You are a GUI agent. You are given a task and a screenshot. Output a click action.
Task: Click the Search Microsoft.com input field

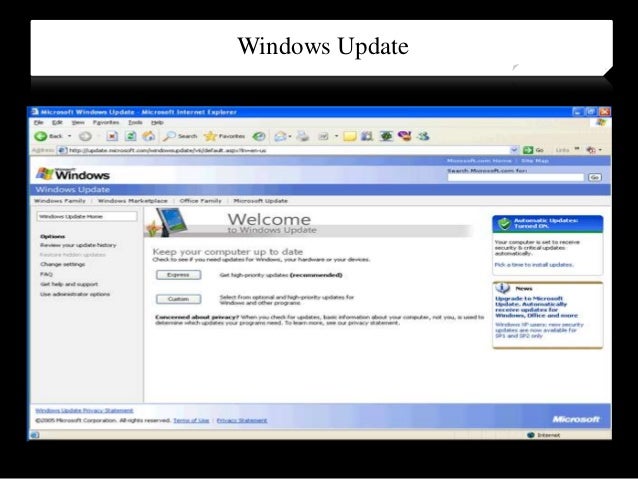[516, 177]
